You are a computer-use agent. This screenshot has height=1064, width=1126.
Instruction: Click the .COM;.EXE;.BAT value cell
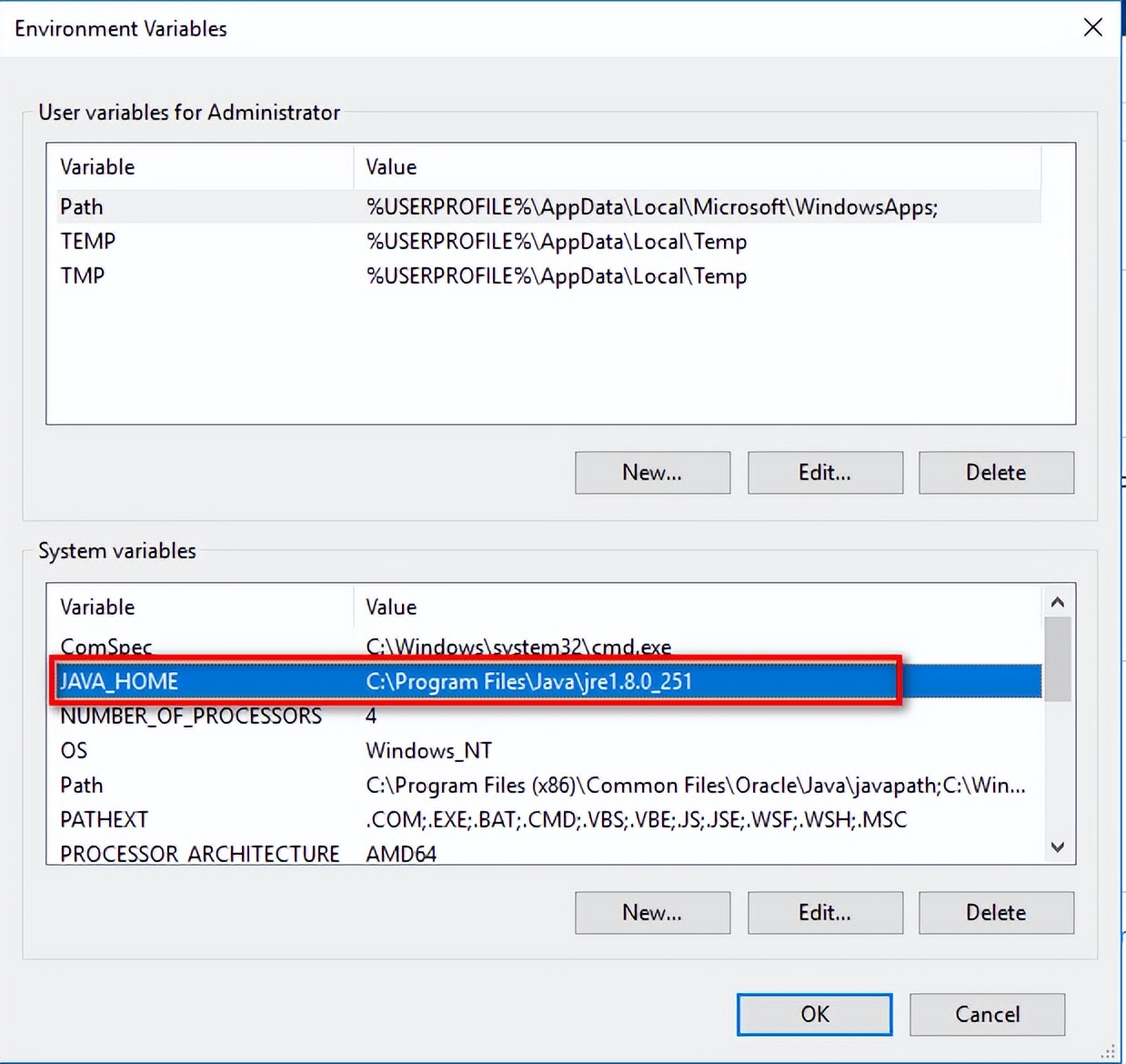pos(636,819)
